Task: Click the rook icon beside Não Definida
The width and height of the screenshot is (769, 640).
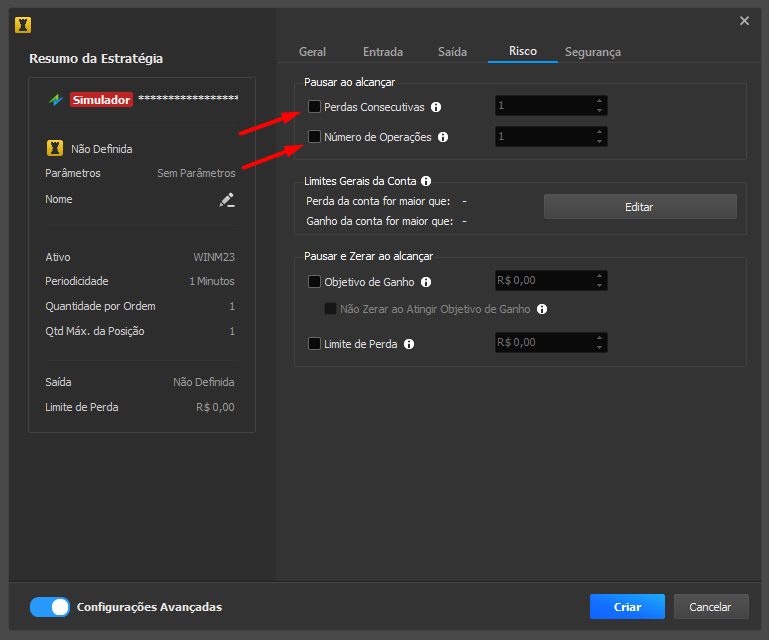Action: click(55, 148)
